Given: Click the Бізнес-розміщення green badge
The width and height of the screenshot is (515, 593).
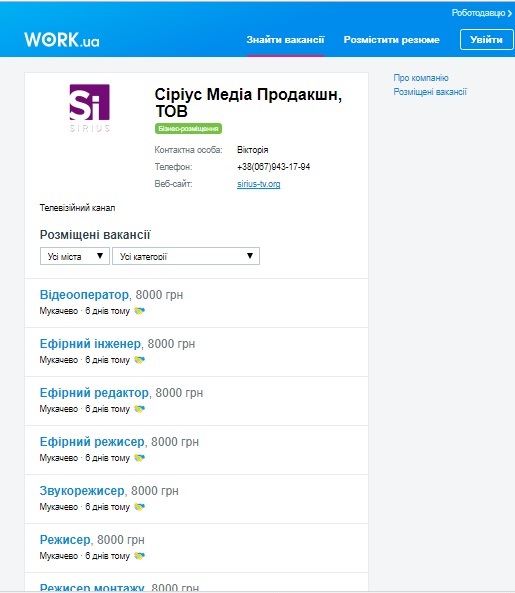Looking at the screenshot, I should point(188,129).
